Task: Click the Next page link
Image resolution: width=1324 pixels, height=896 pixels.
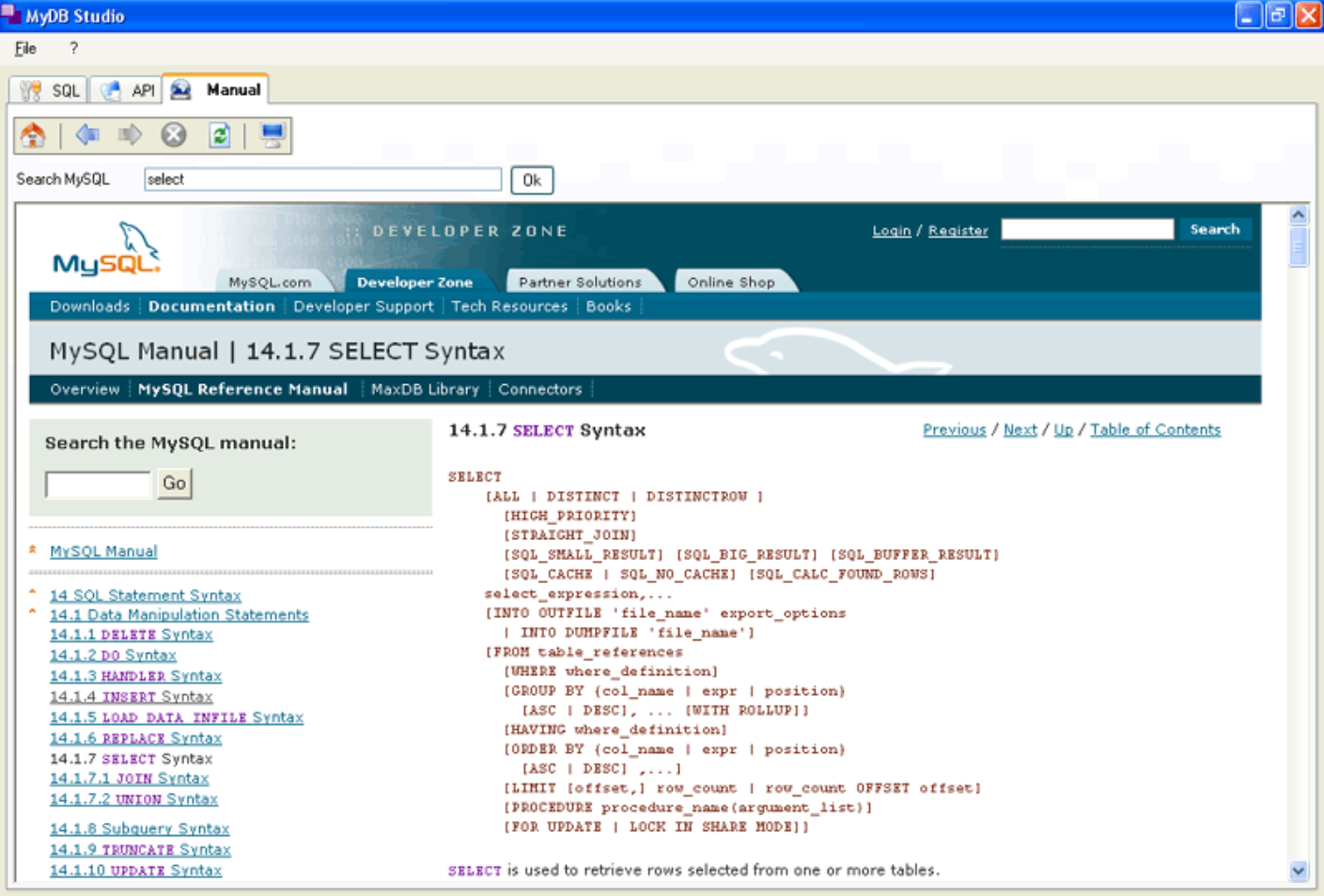Action: click(1020, 429)
